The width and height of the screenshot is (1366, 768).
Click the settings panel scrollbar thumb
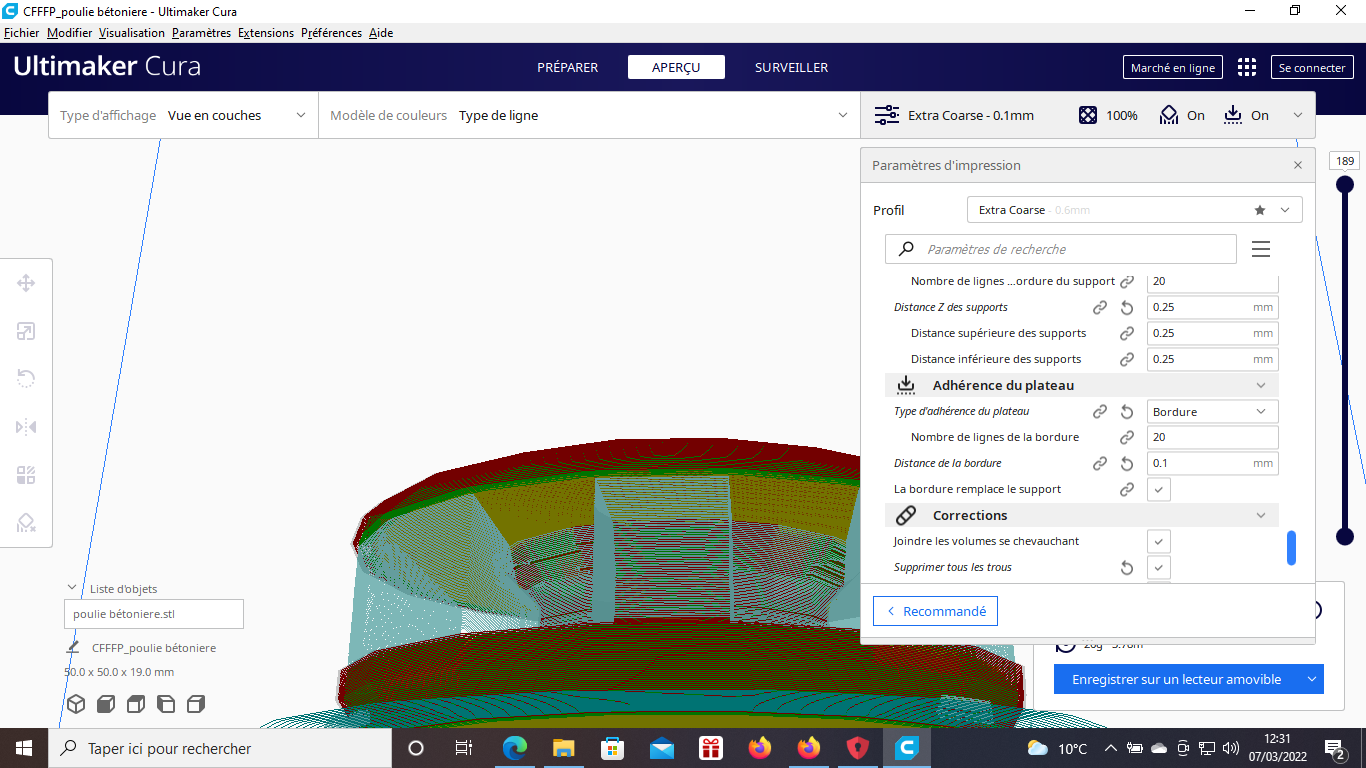pyautogui.click(x=1291, y=547)
